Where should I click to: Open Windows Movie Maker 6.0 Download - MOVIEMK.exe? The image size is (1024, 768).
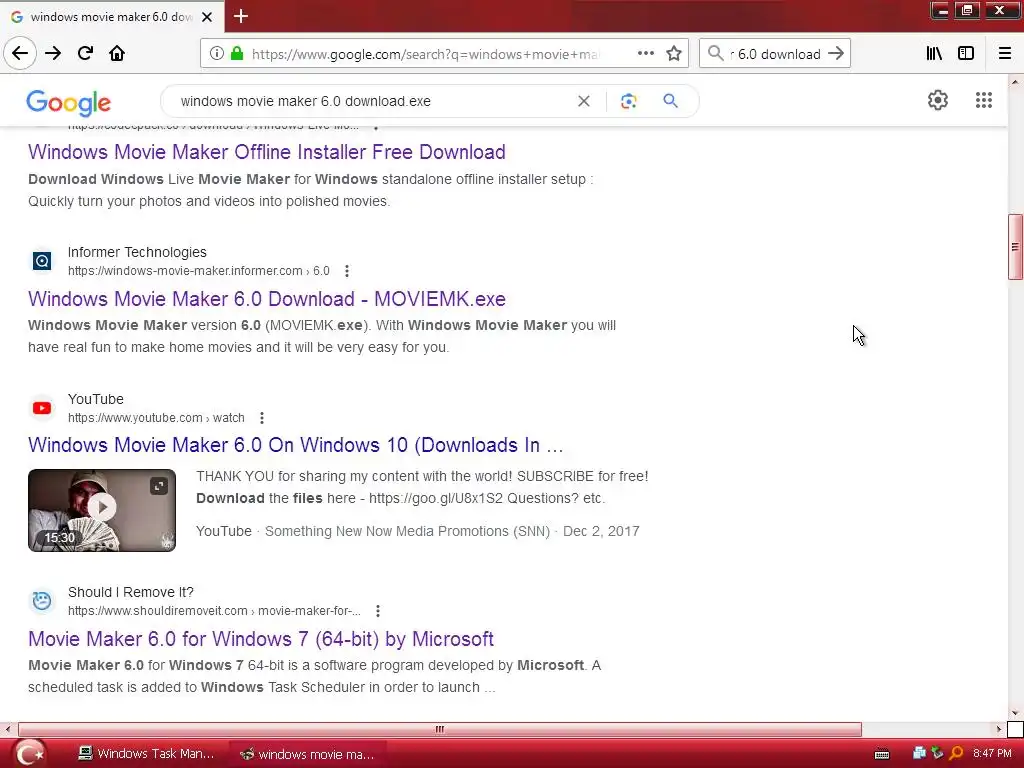266,299
